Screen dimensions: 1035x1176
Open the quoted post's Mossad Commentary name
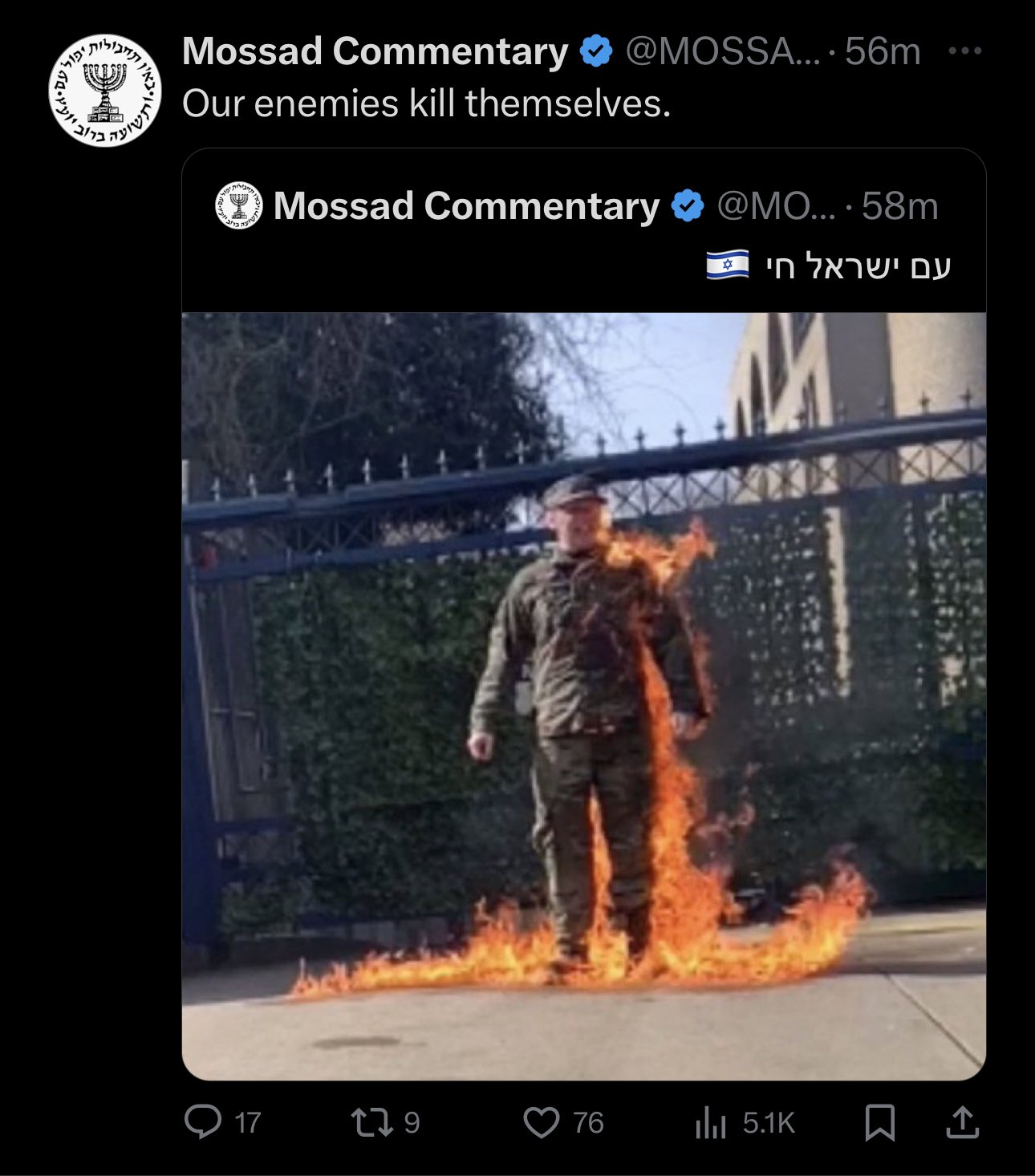point(467,206)
